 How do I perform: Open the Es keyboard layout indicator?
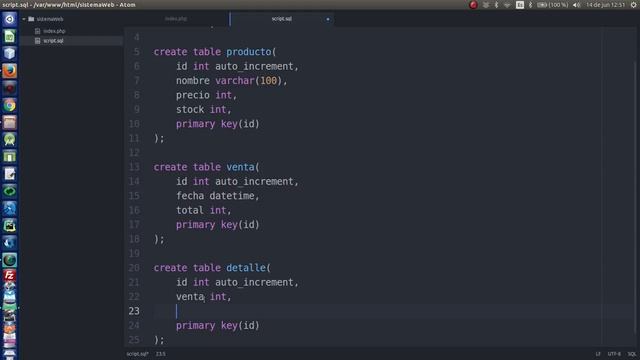520,5
